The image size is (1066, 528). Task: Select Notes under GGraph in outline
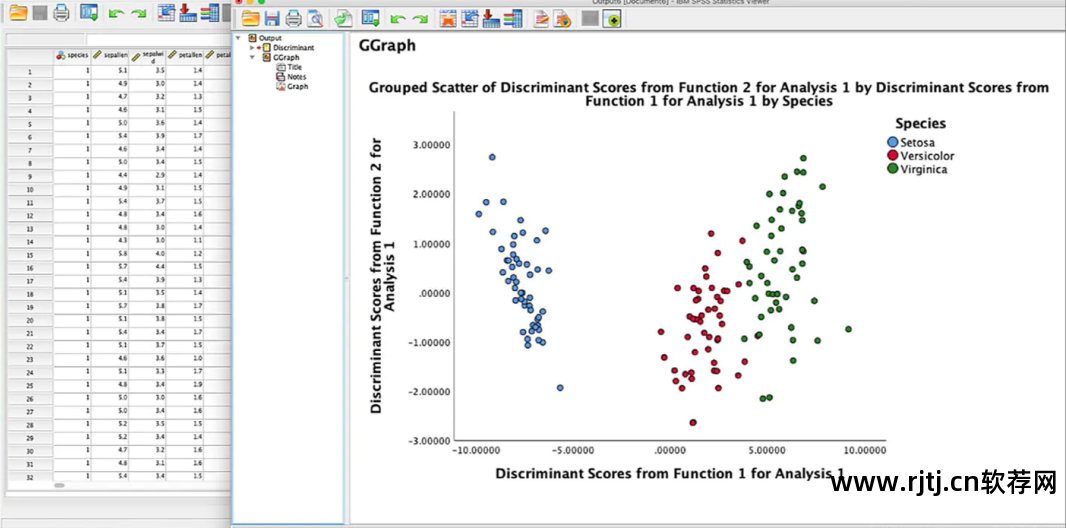coord(296,77)
